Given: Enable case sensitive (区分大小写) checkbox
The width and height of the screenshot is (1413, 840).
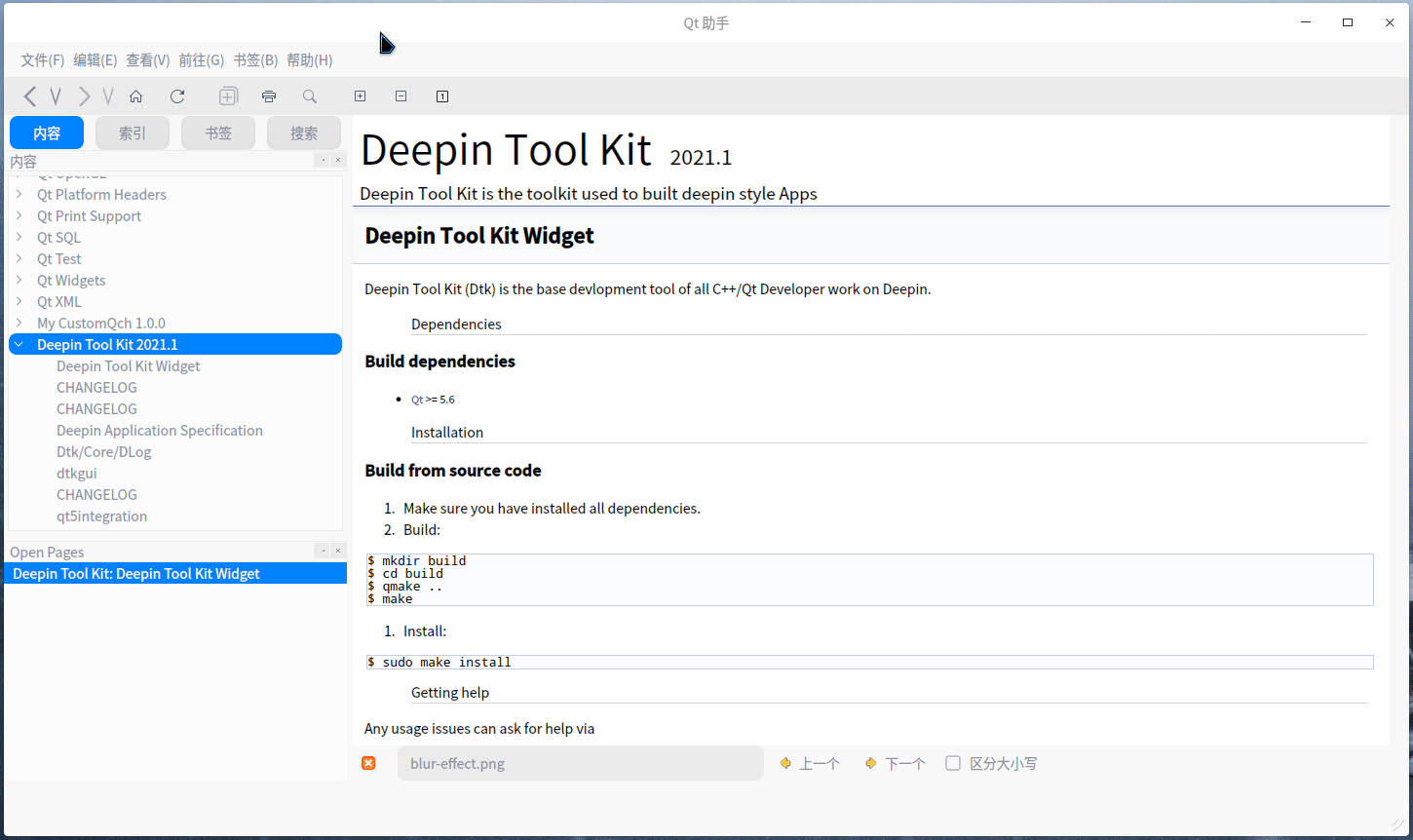Looking at the screenshot, I should point(953,763).
